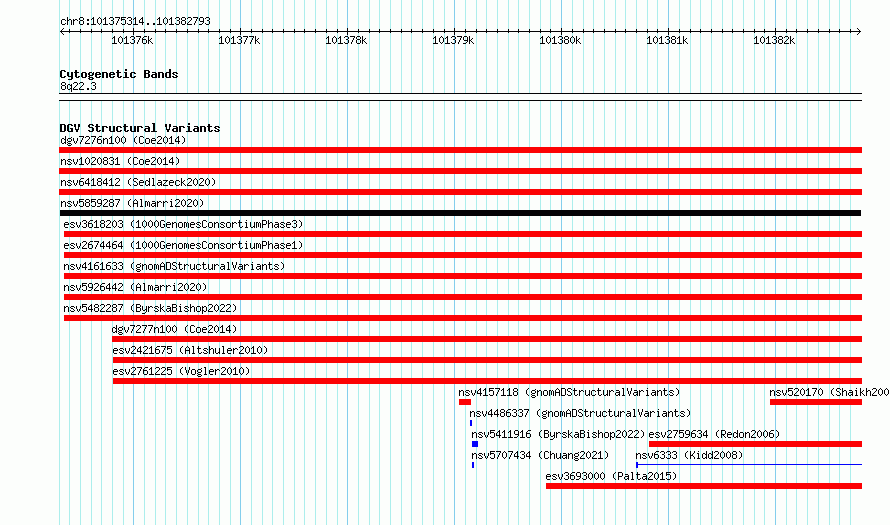Viewport: 890px width, 525px height.
Task: Click the nsv5482287 red variant bar
Action: (x=463, y=318)
